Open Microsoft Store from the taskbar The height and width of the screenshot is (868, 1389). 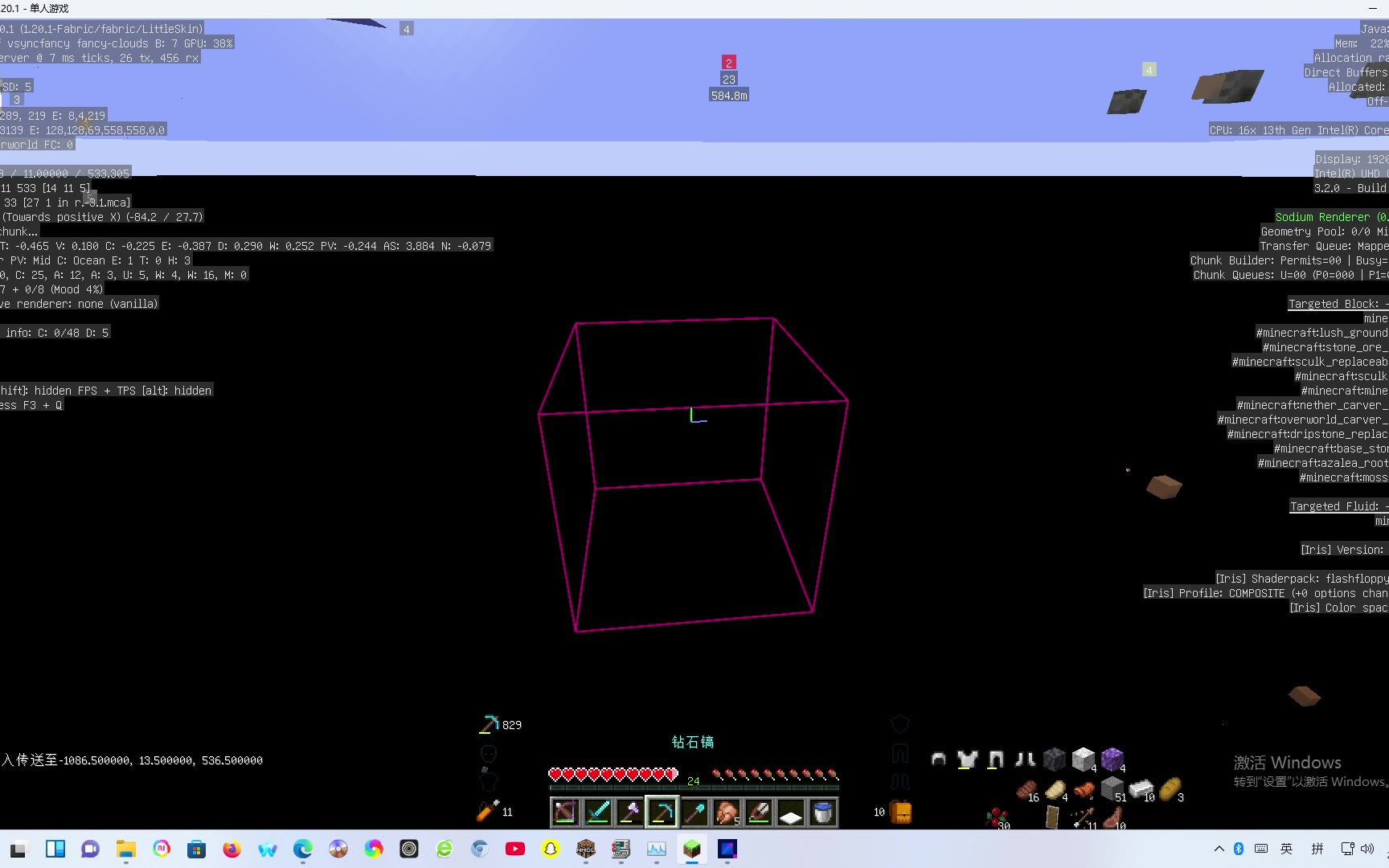coord(197,849)
